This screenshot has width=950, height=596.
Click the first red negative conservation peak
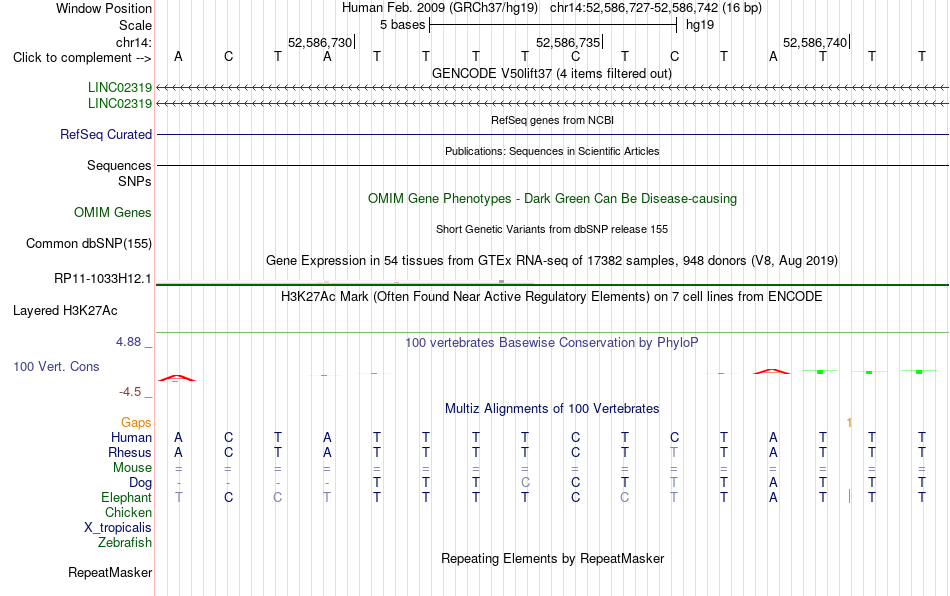pos(176,378)
